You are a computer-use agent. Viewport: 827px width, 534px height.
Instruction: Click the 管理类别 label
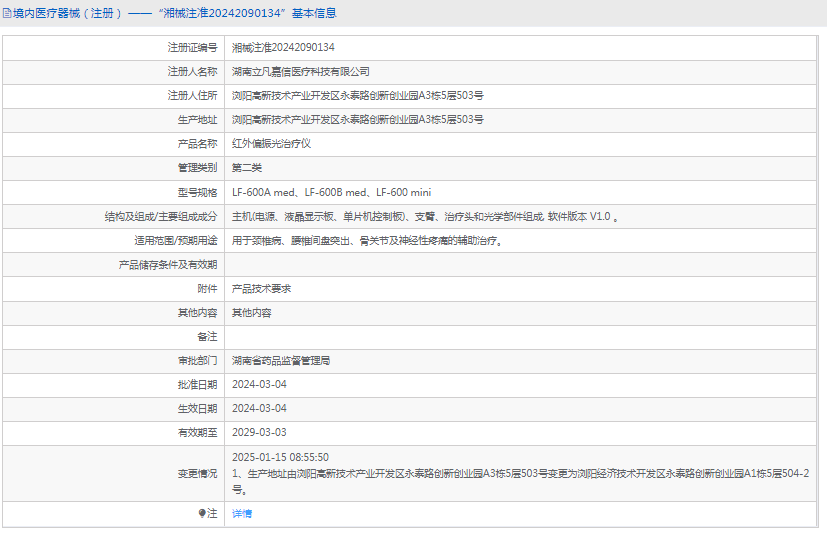pos(197,168)
